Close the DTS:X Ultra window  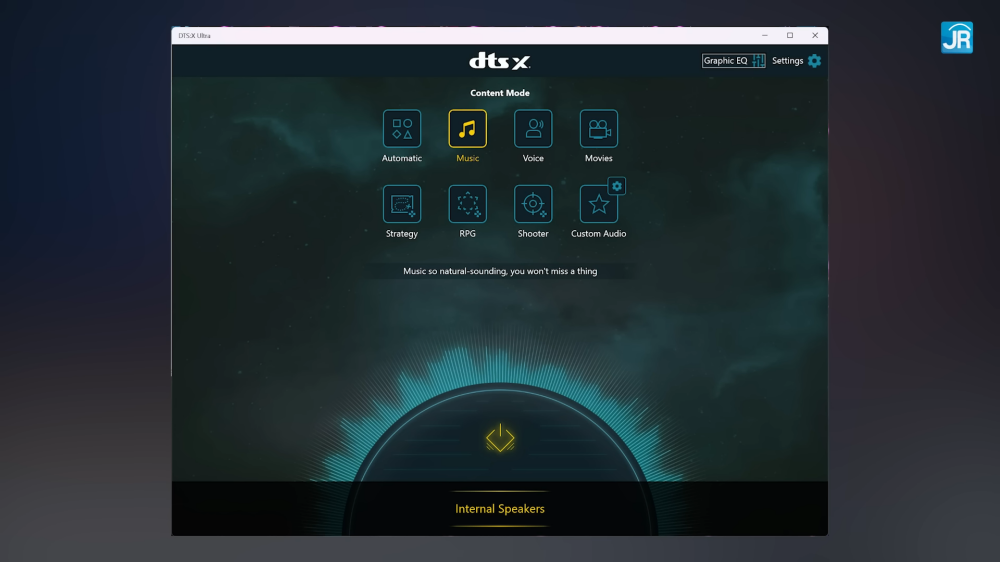coord(815,36)
